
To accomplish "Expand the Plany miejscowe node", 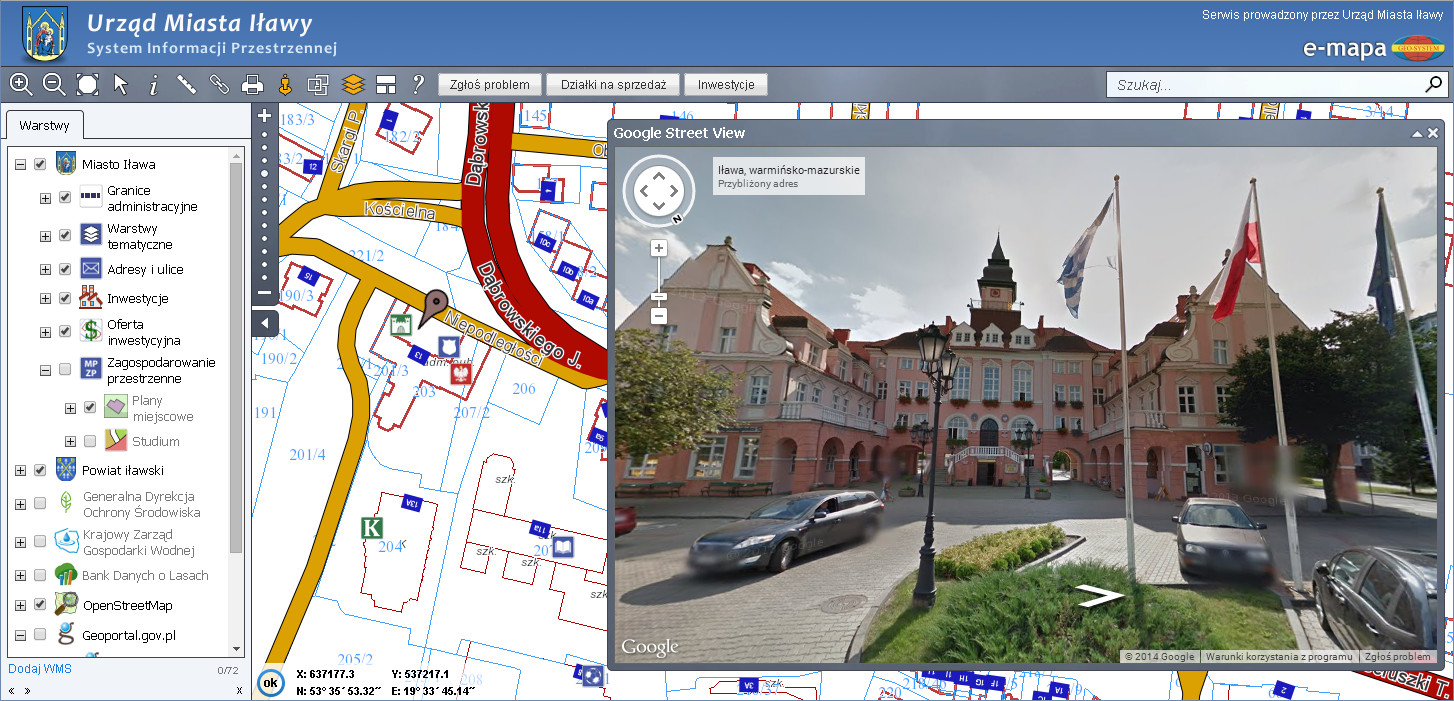I will coord(70,408).
